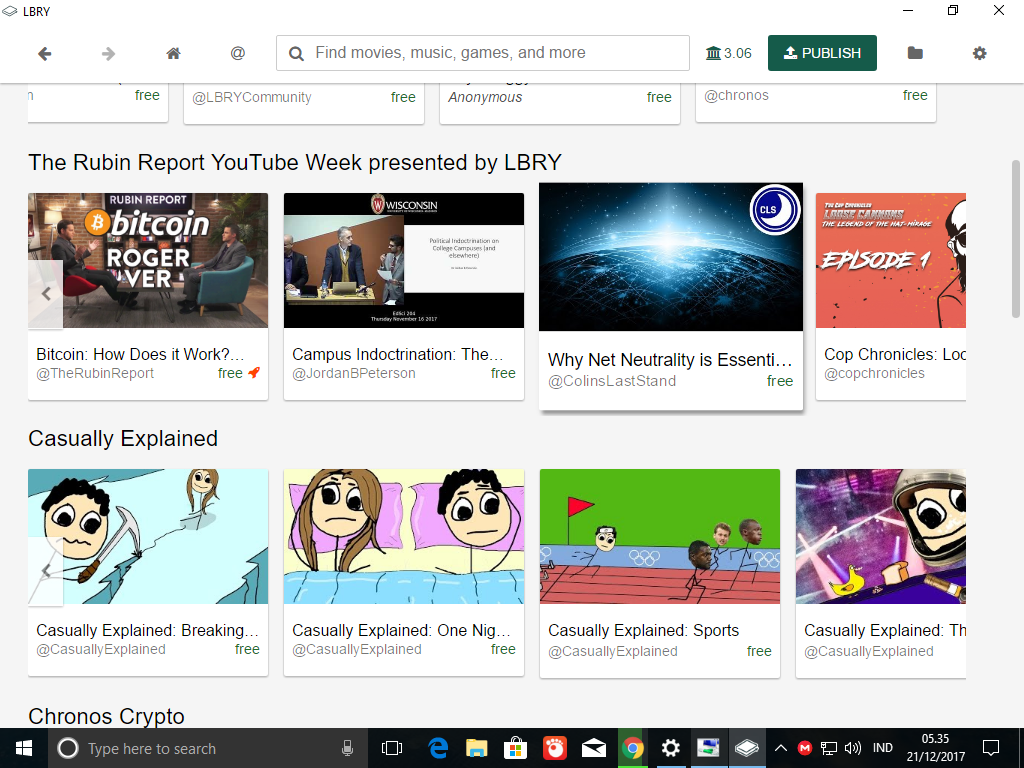The width and height of the screenshot is (1024, 768).
Task: Open the wallet balance 3.06
Action: pyautogui.click(x=729, y=53)
